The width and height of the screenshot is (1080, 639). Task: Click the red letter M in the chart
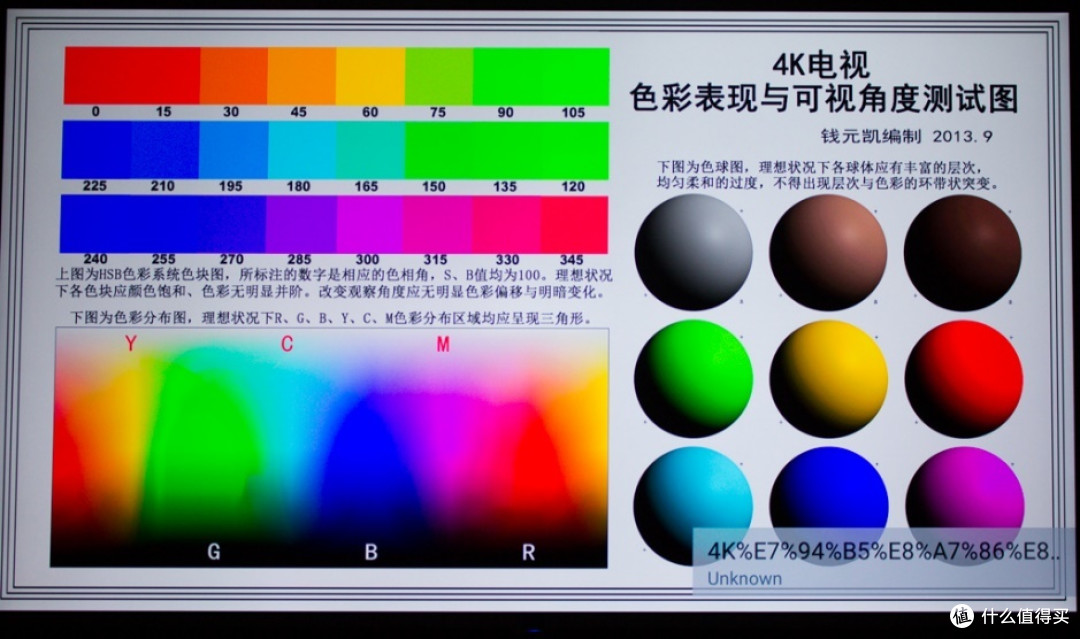443,344
